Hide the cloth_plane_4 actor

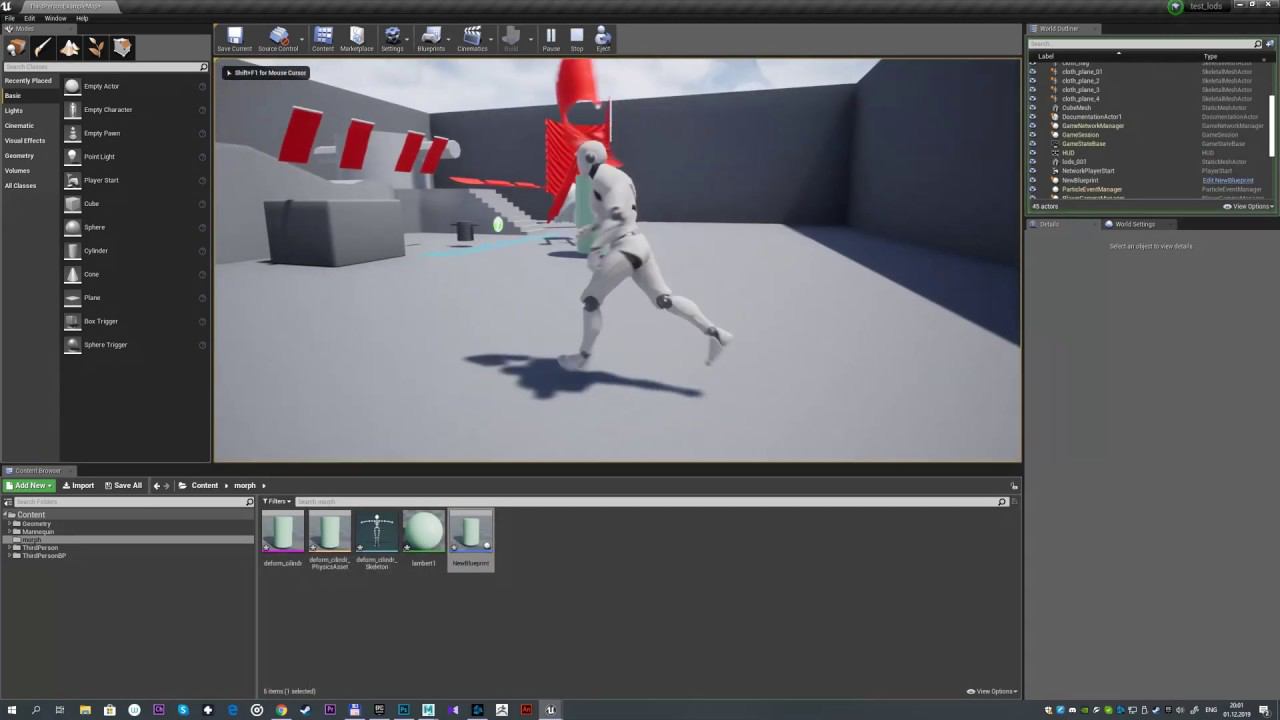[1033, 99]
